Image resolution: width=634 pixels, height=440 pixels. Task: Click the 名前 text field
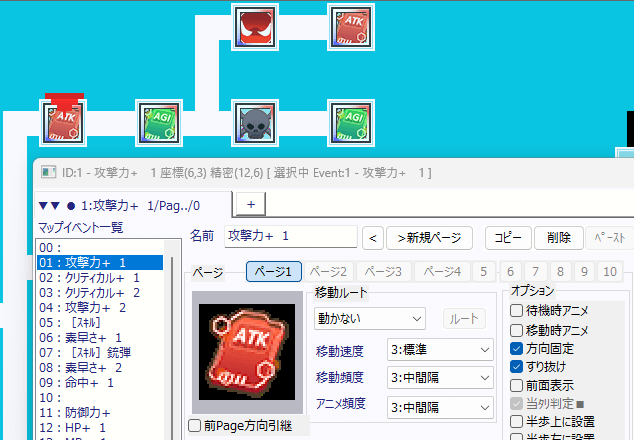290,237
